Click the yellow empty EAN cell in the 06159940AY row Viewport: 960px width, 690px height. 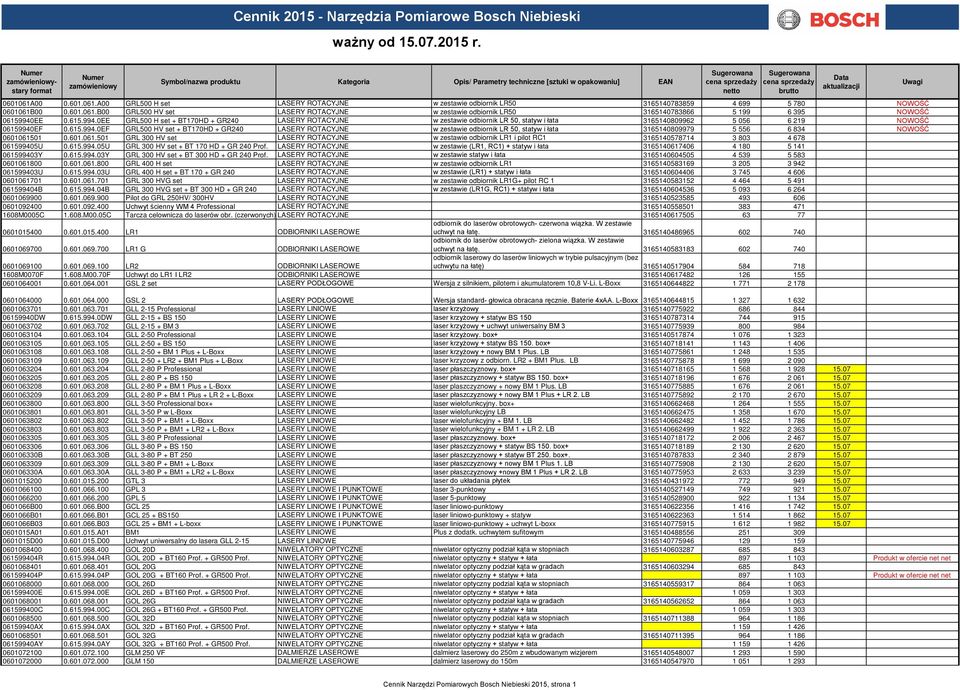[x=672, y=643]
